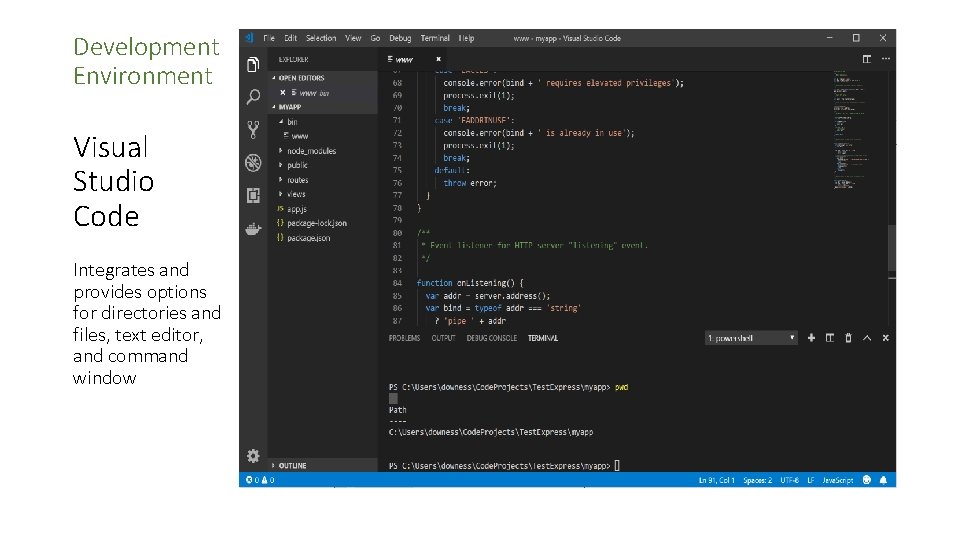Open the Terminal menu
The image size is (960, 540).
coord(435,38)
